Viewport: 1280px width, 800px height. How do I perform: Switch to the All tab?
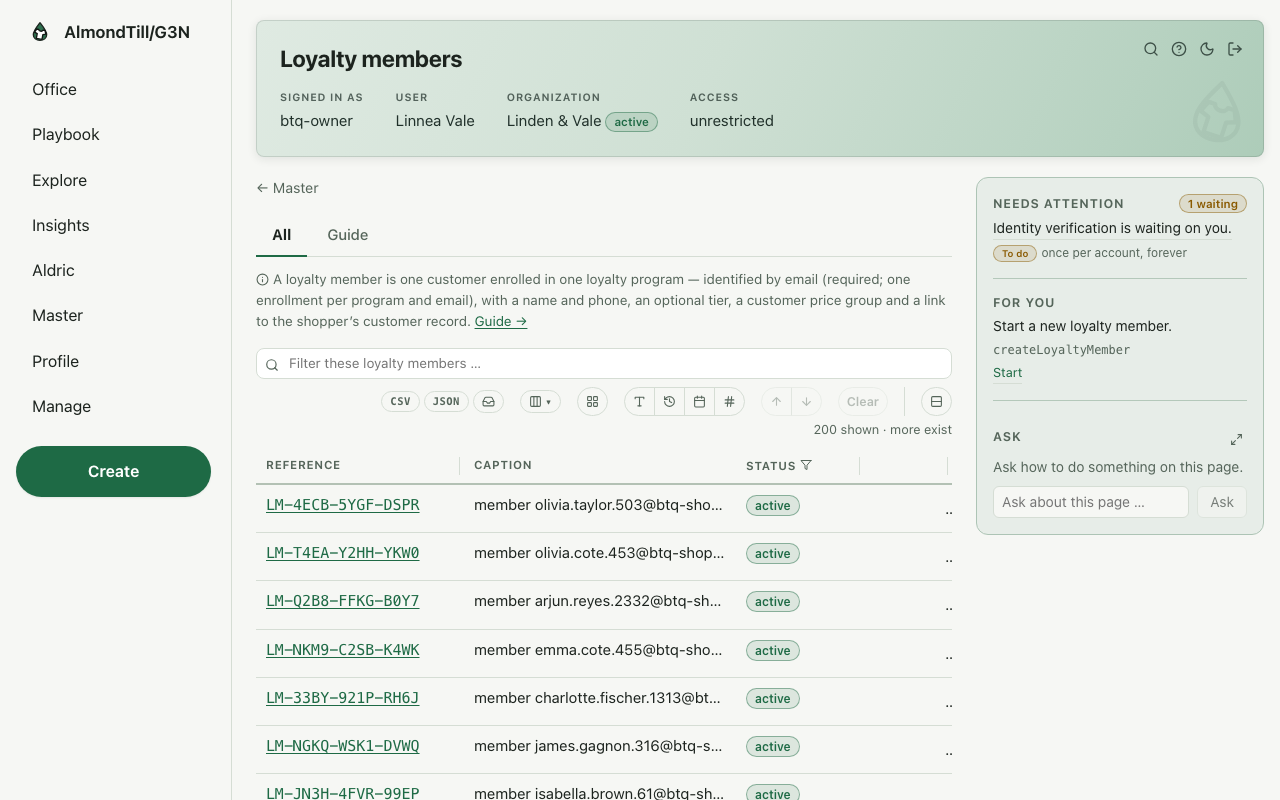tap(282, 235)
